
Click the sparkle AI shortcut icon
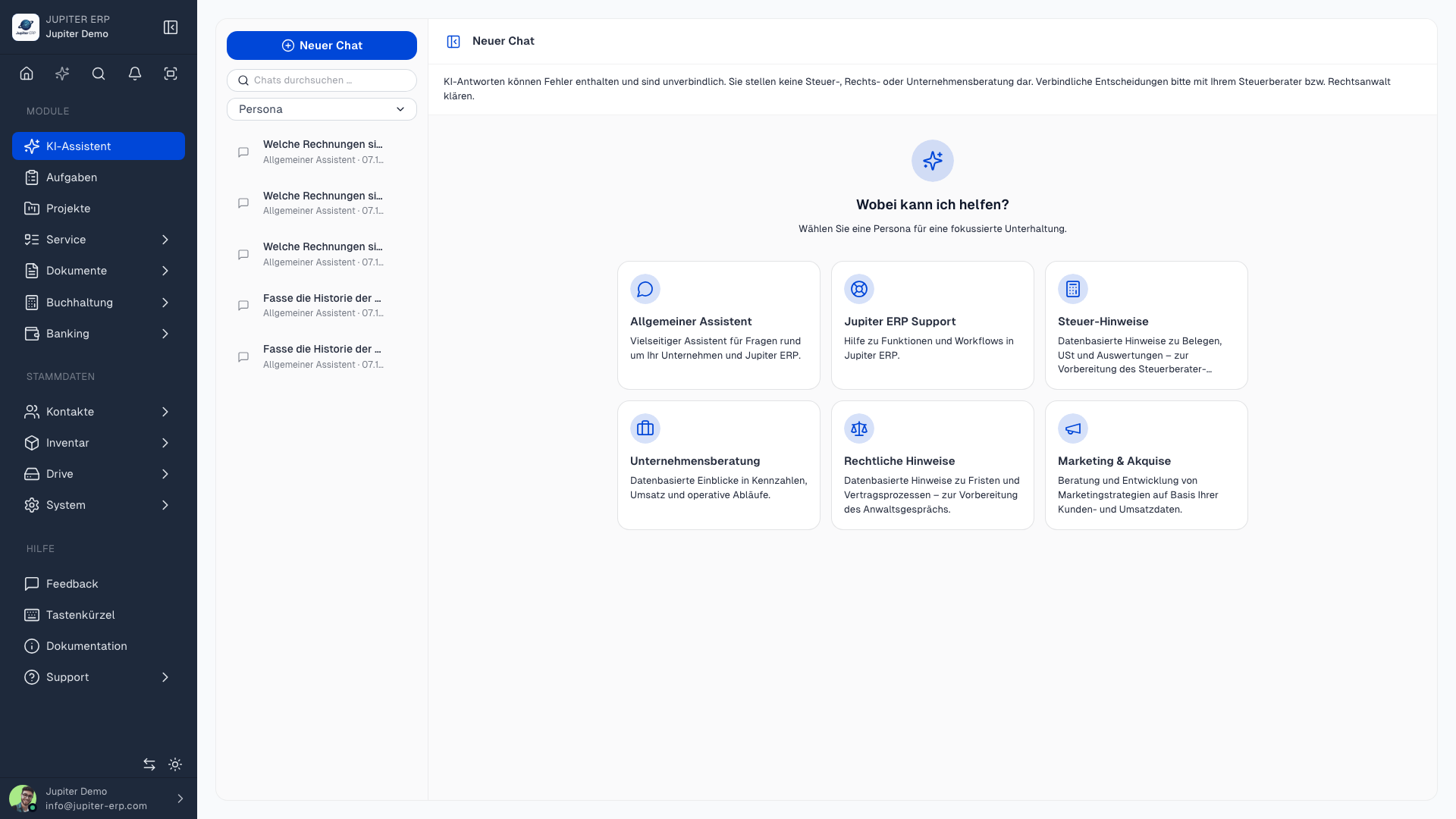(62, 74)
